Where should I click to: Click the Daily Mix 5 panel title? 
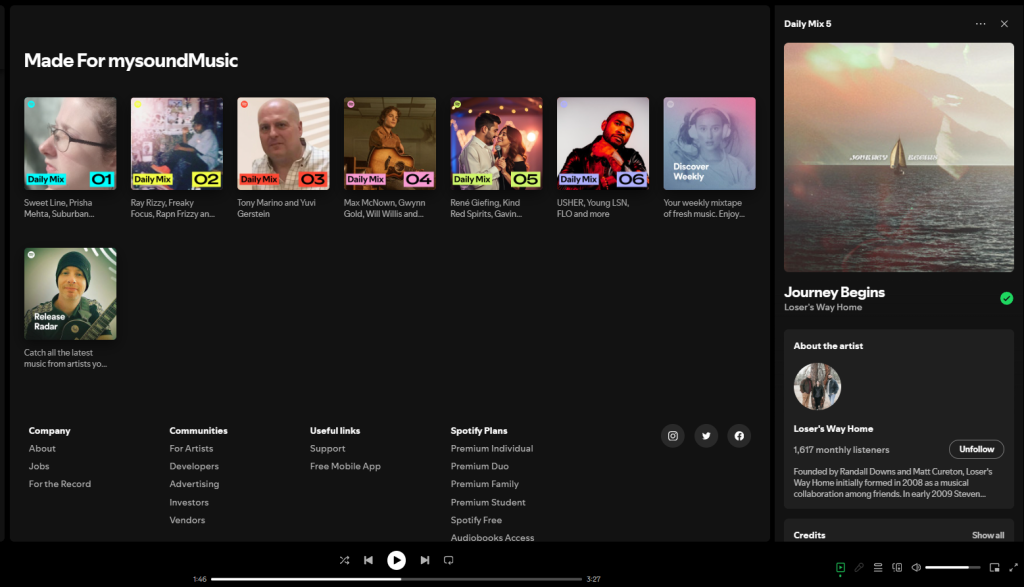point(807,24)
